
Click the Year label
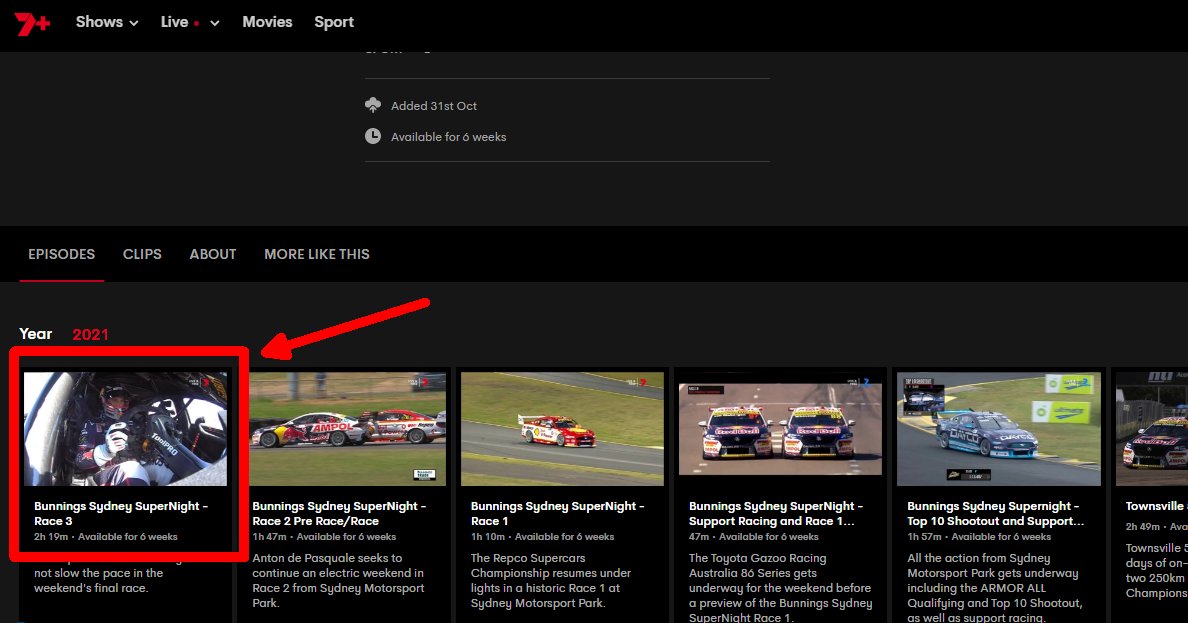[x=36, y=334]
